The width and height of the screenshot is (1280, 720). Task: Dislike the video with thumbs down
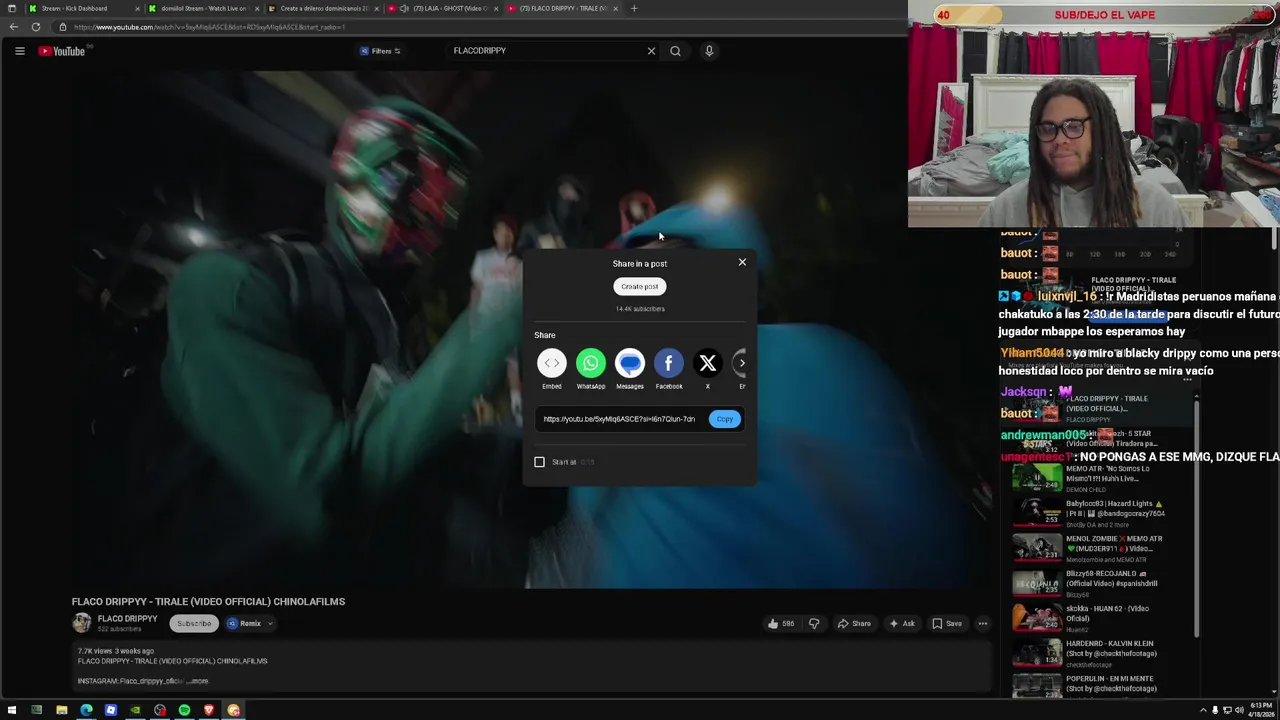814,624
